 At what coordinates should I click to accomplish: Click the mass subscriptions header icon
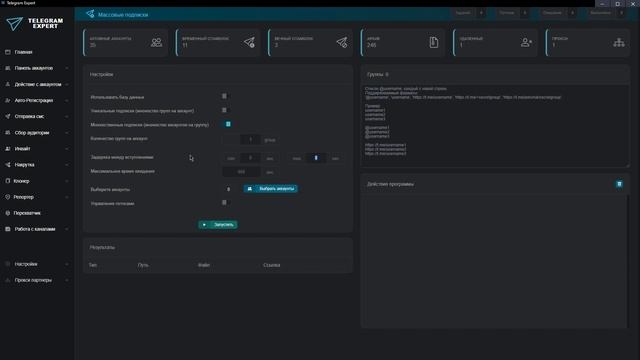tap(90, 14)
